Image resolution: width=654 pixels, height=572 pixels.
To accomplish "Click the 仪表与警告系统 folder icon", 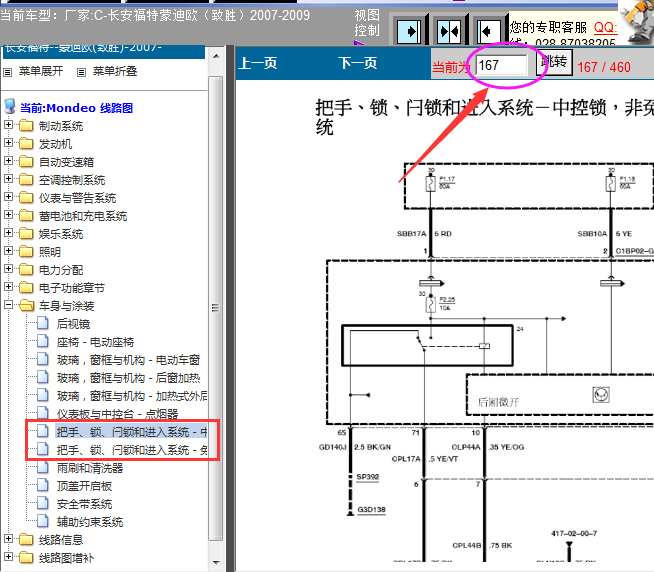I will pos(26,197).
